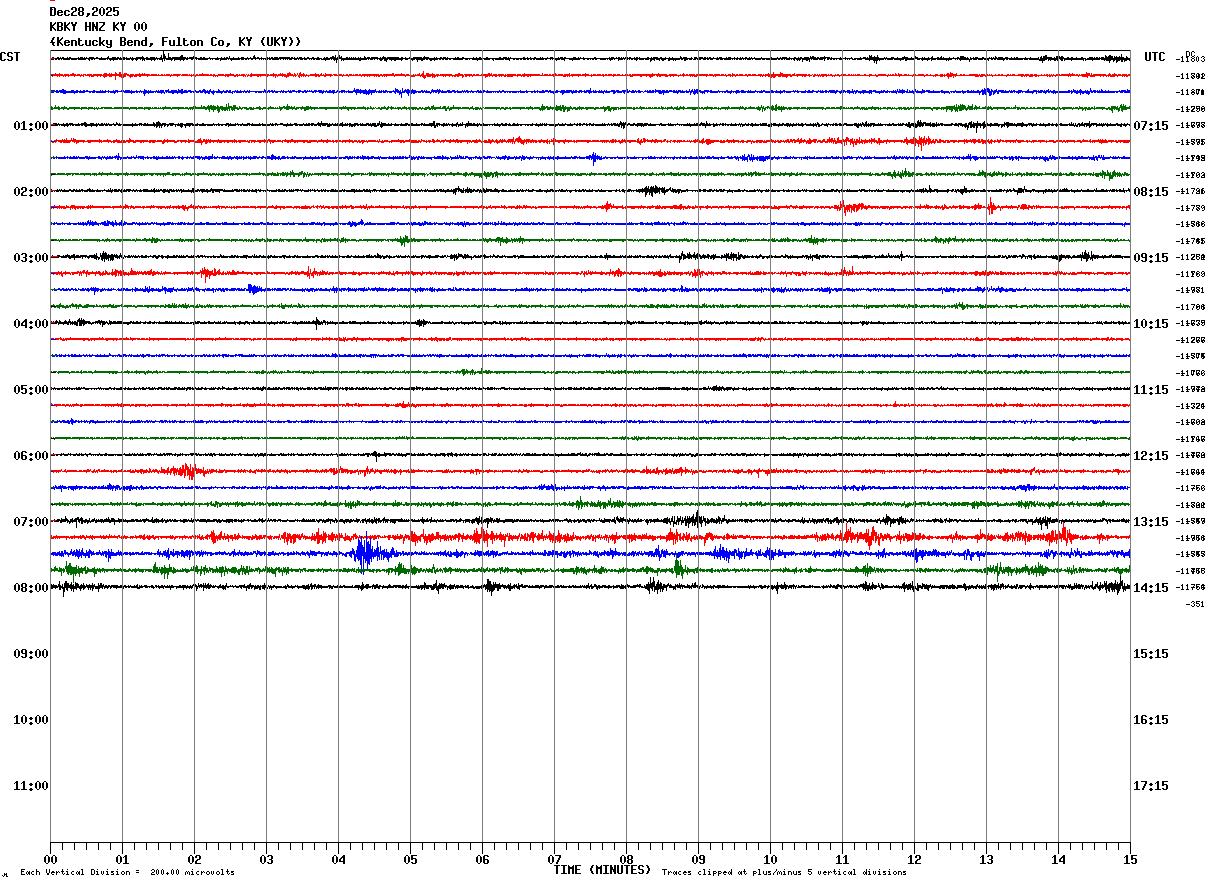
Task: Click minute 03 on the time axis
Action: tap(266, 859)
